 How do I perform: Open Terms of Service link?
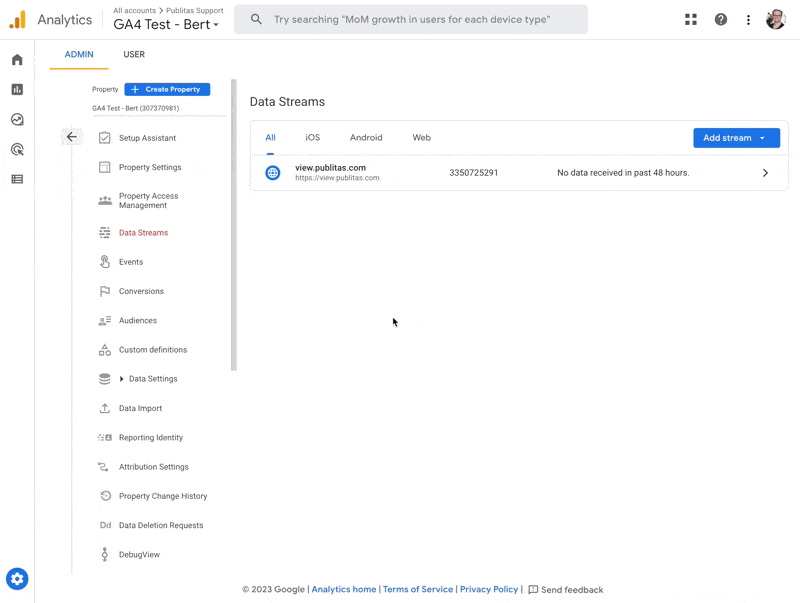(x=418, y=589)
